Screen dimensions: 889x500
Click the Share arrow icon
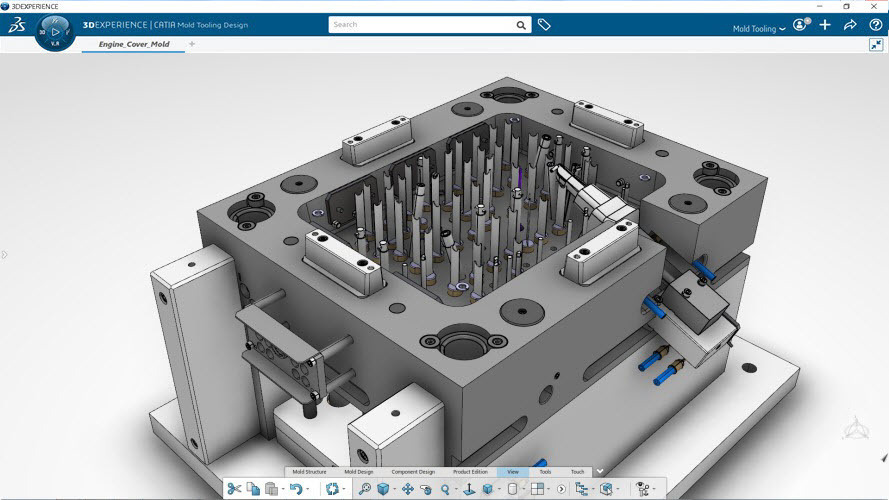pyautogui.click(x=850, y=25)
